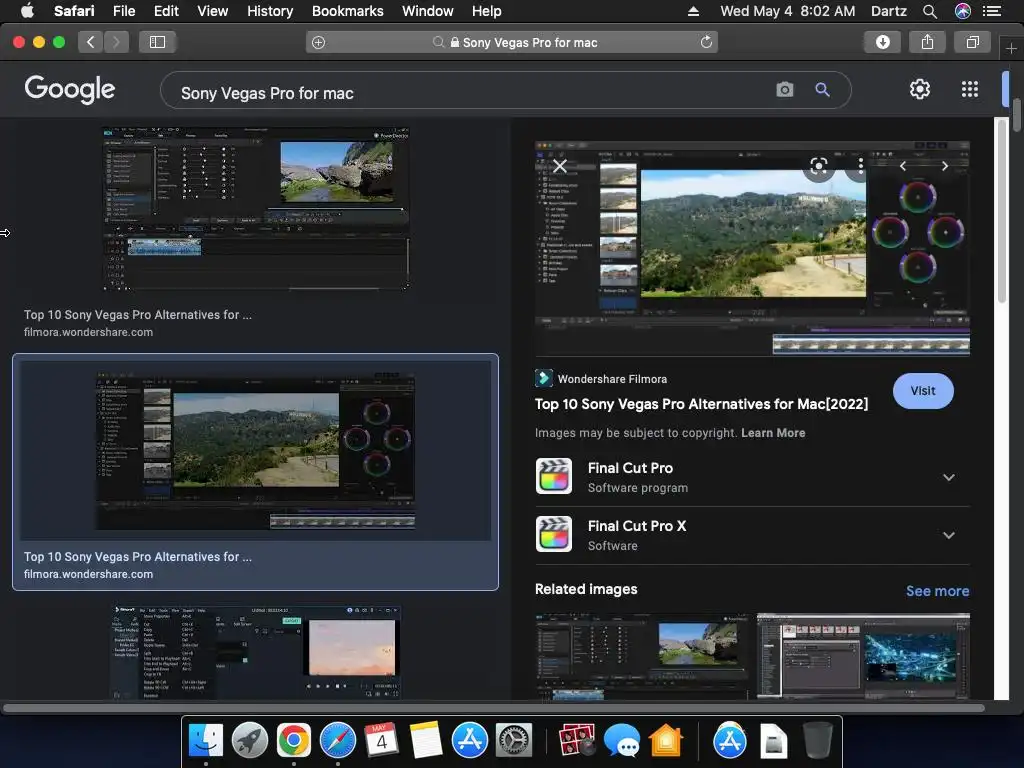Image resolution: width=1024 pixels, height=768 pixels.
Task: Click the Share icon in Safari toolbar
Action: point(927,42)
